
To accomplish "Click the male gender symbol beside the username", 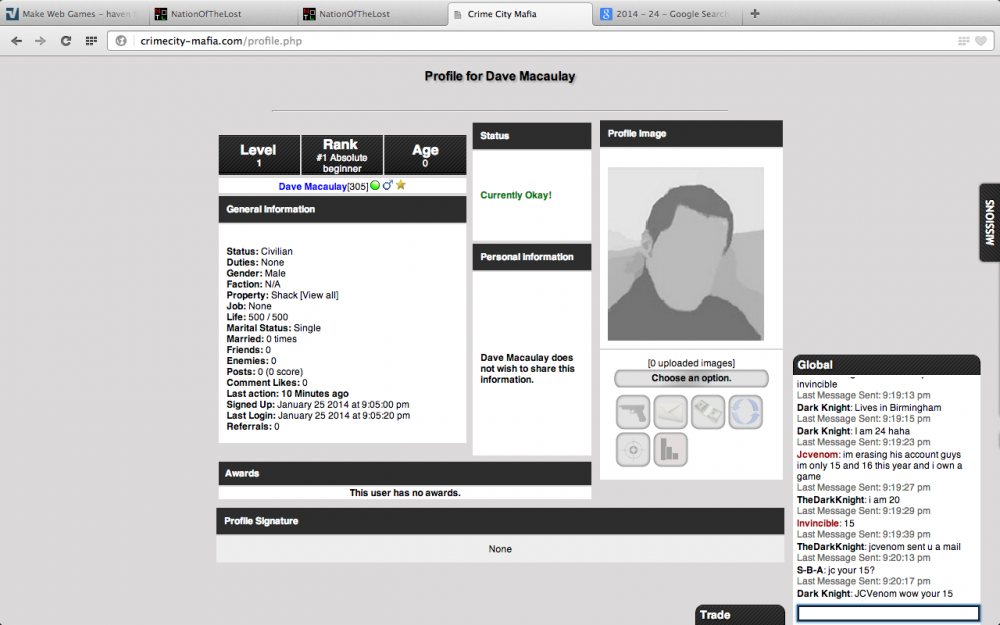I will click(x=387, y=185).
